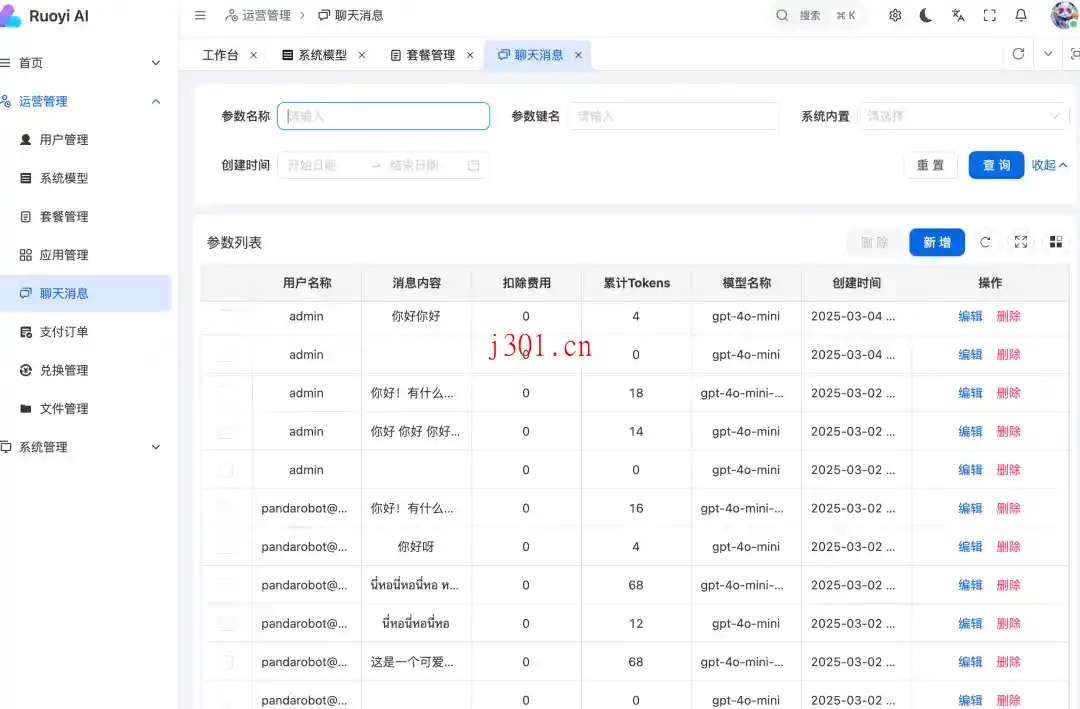Open column settings via the grid icon

point(1055,242)
